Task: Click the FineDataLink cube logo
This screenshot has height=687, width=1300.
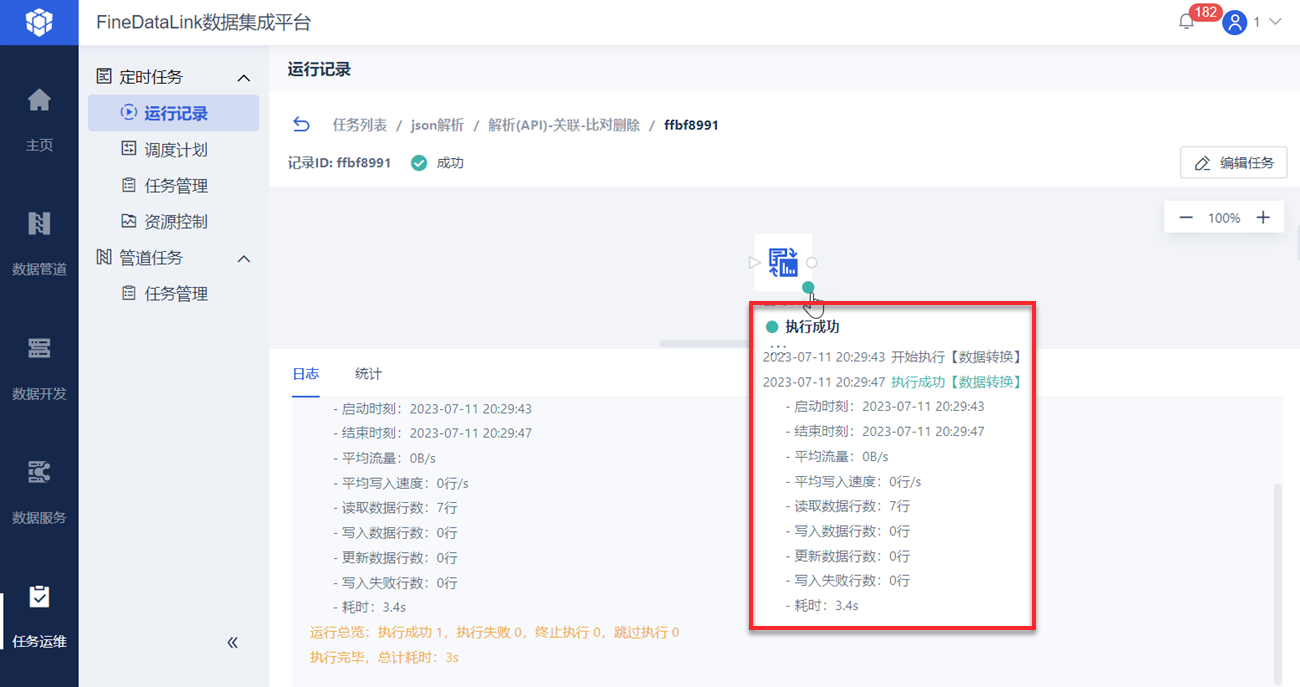Action: tap(39, 22)
